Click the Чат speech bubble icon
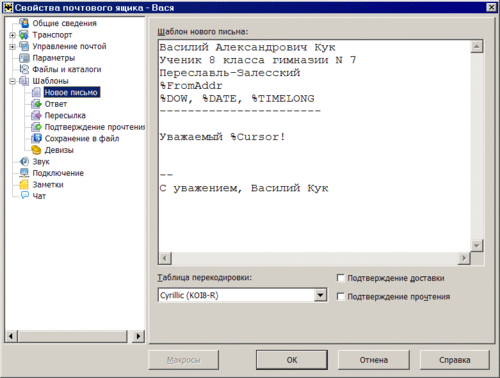This screenshot has height=378, width=500. [x=24, y=195]
